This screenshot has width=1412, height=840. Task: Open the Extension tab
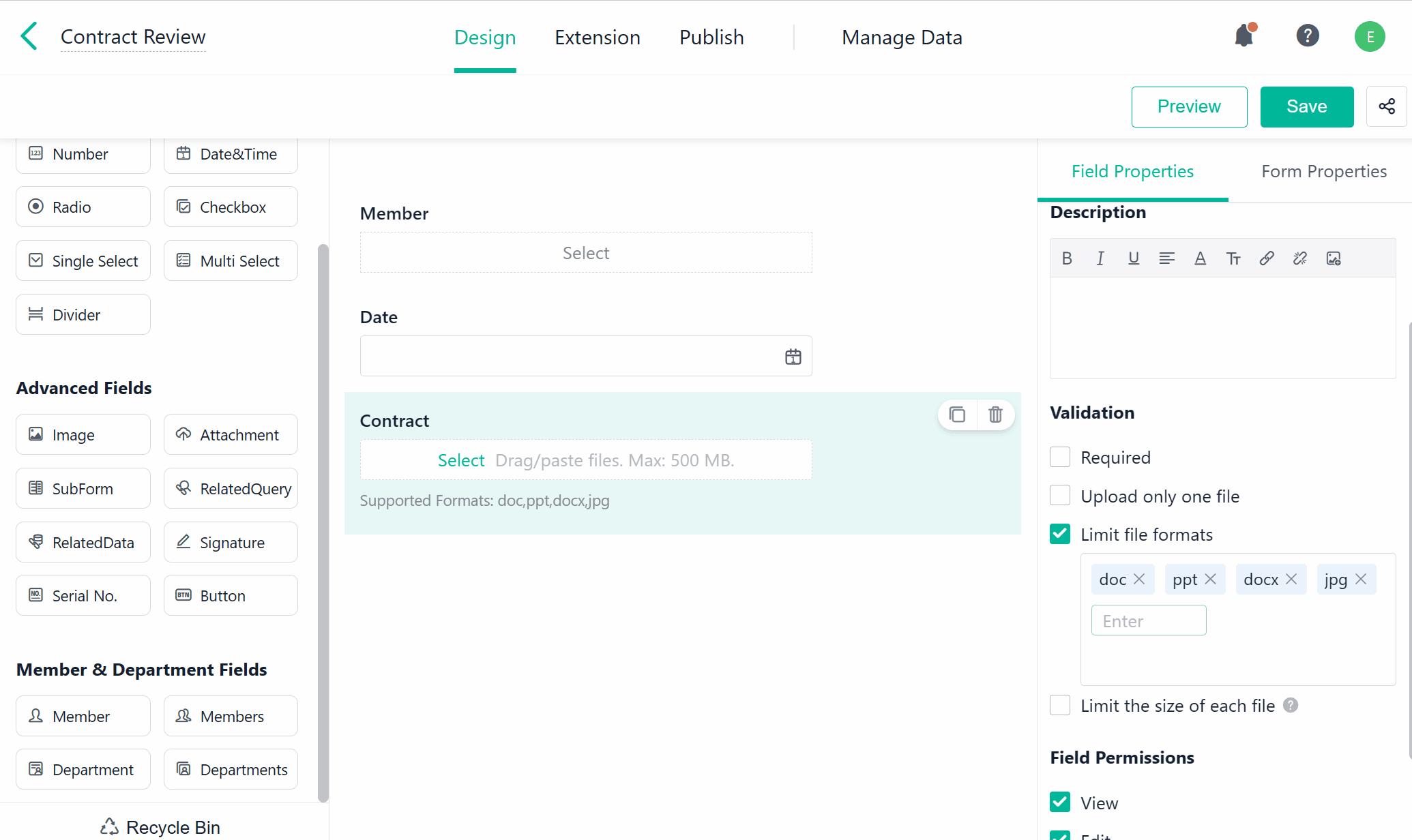click(597, 37)
